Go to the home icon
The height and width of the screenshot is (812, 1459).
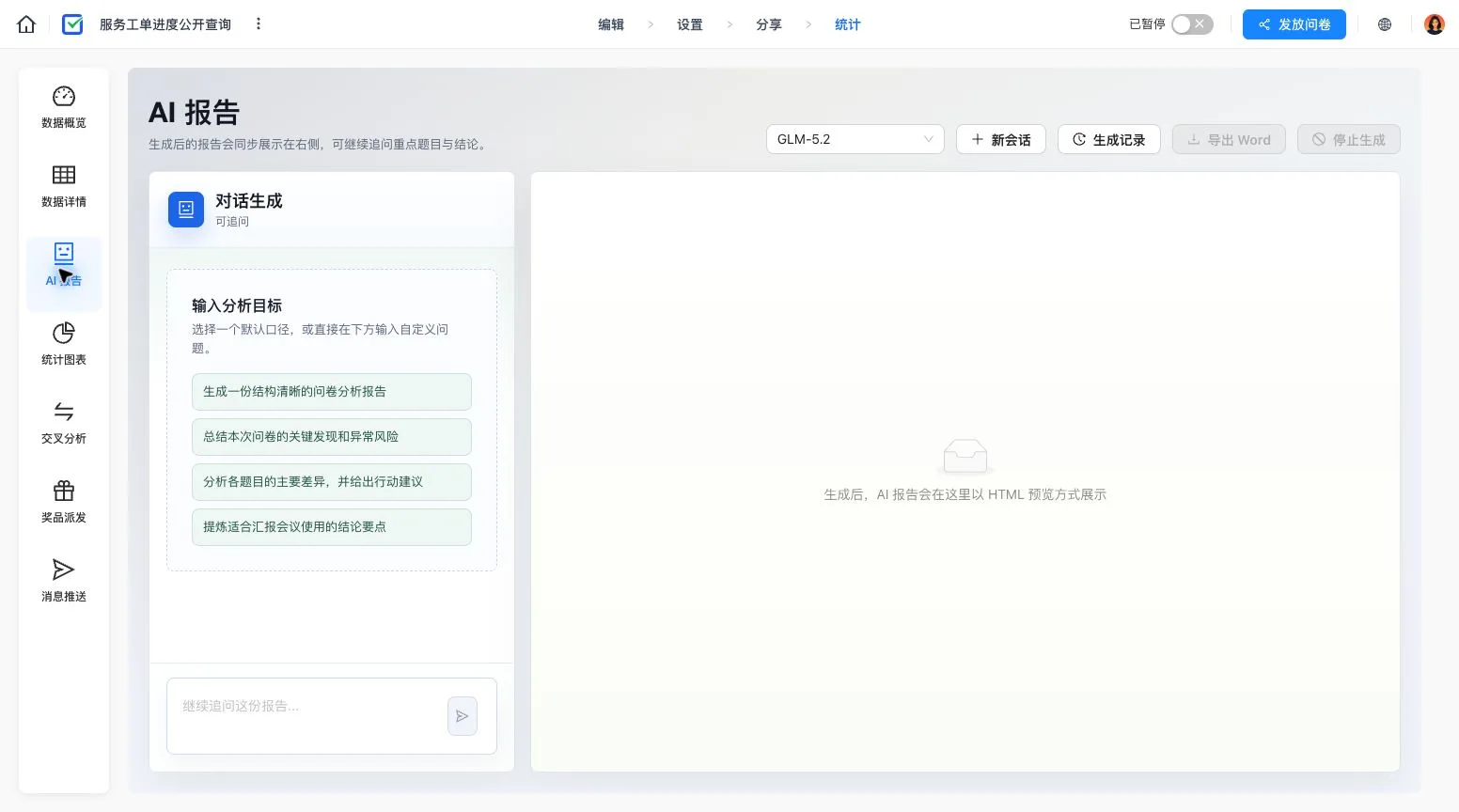pyautogui.click(x=26, y=24)
